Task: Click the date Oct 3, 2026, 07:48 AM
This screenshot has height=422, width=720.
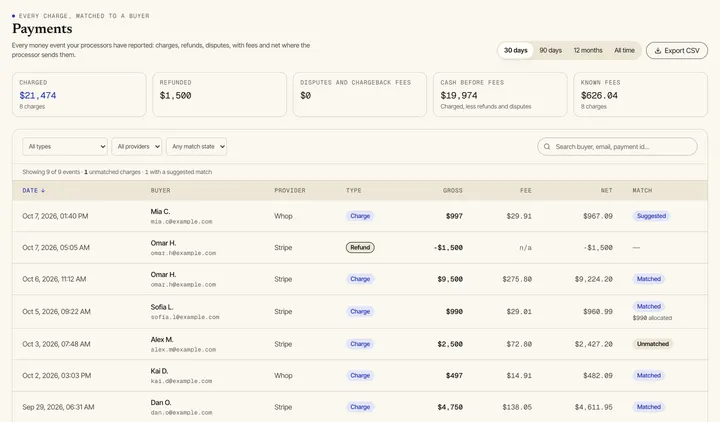Action: pos(56,344)
